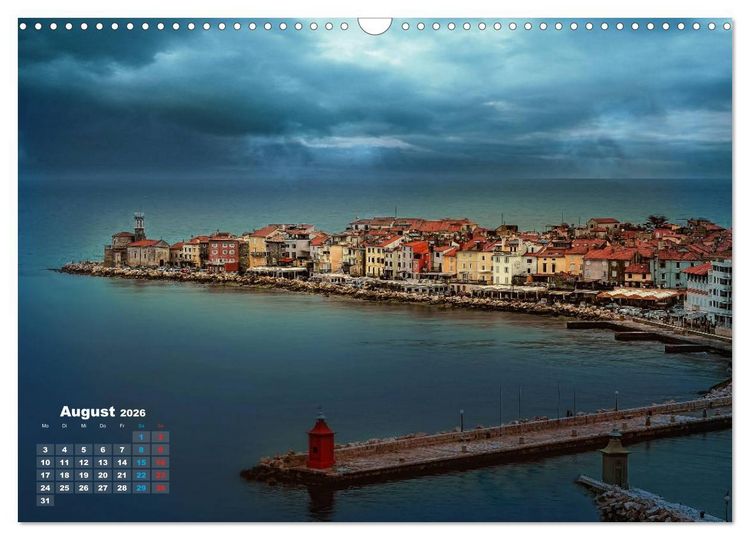Select date 18 in the calendar
This screenshot has height=540, width=750.
65,475
